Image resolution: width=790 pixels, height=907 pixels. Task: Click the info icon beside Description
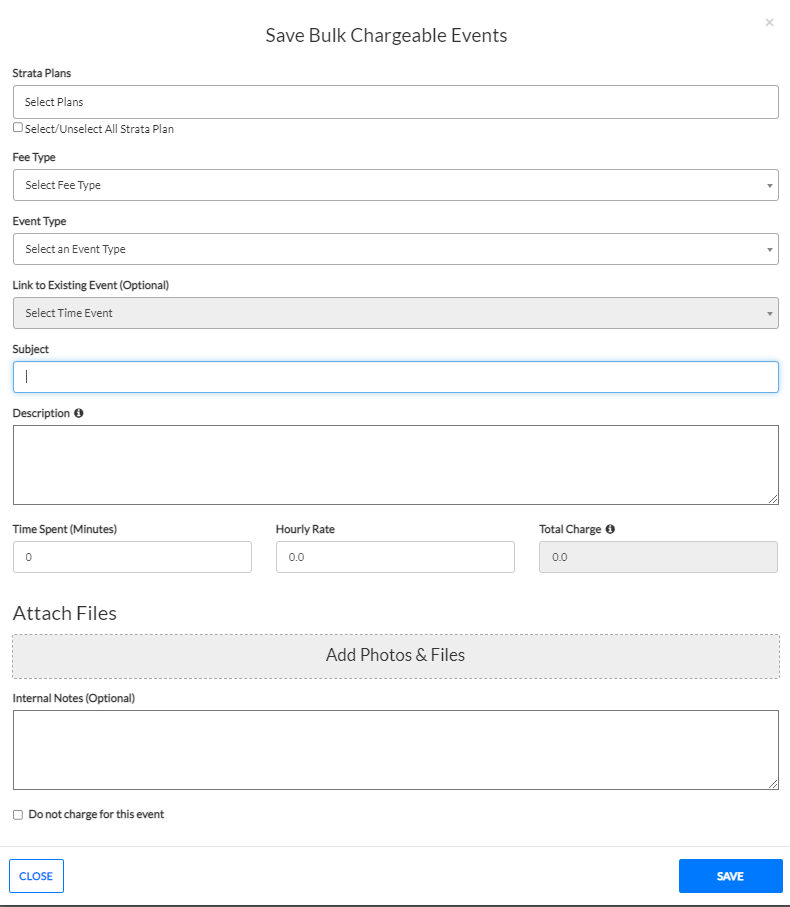79,413
